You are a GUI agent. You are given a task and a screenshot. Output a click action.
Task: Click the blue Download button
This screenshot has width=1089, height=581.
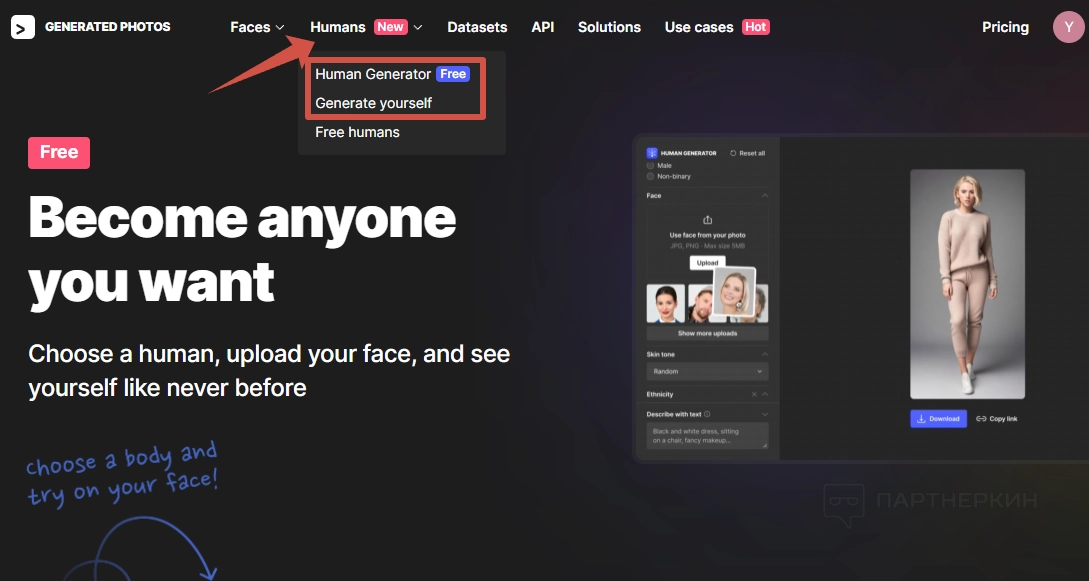coord(938,419)
